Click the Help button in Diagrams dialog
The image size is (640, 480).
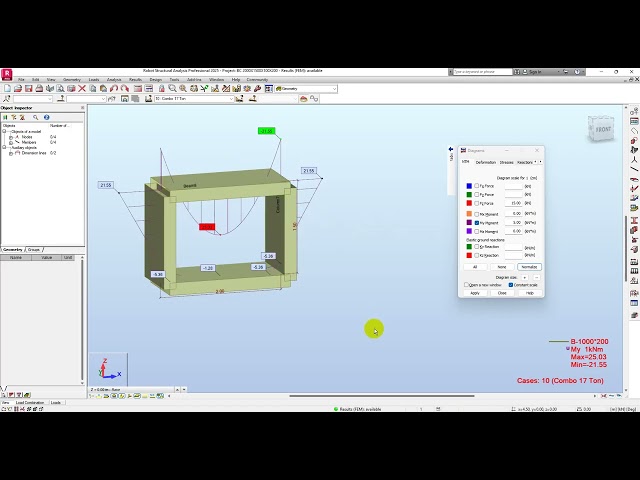coord(529,293)
